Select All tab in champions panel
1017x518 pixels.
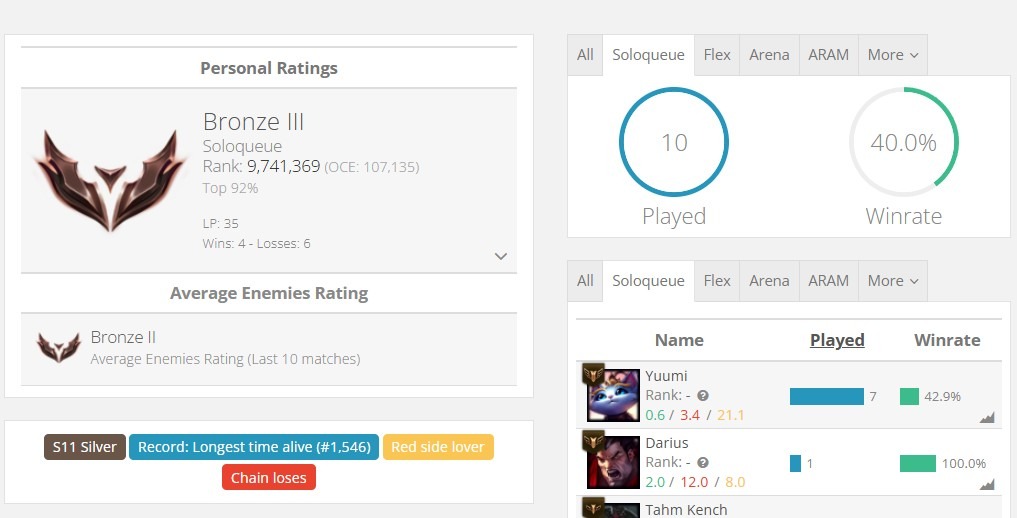pyautogui.click(x=585, y=281)
